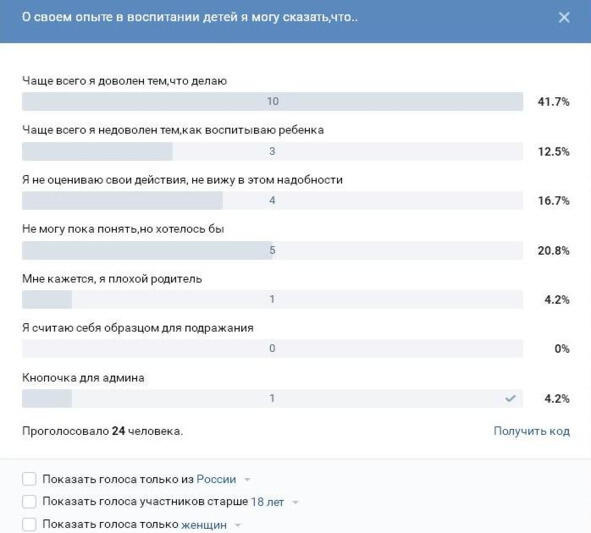Click the 'образцом для подражания' bar with 0 votes
This screenshot has width=591, height=533.
[x=273, y=348]
